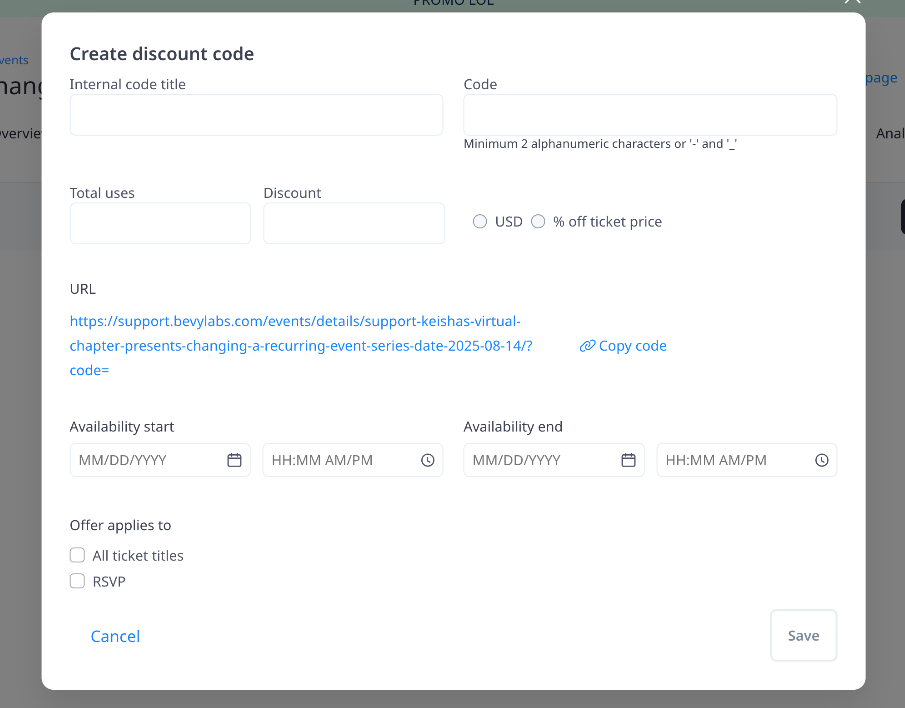Focus the Availability start date field
Screen dimensions: 905x708
pos(145,460)
